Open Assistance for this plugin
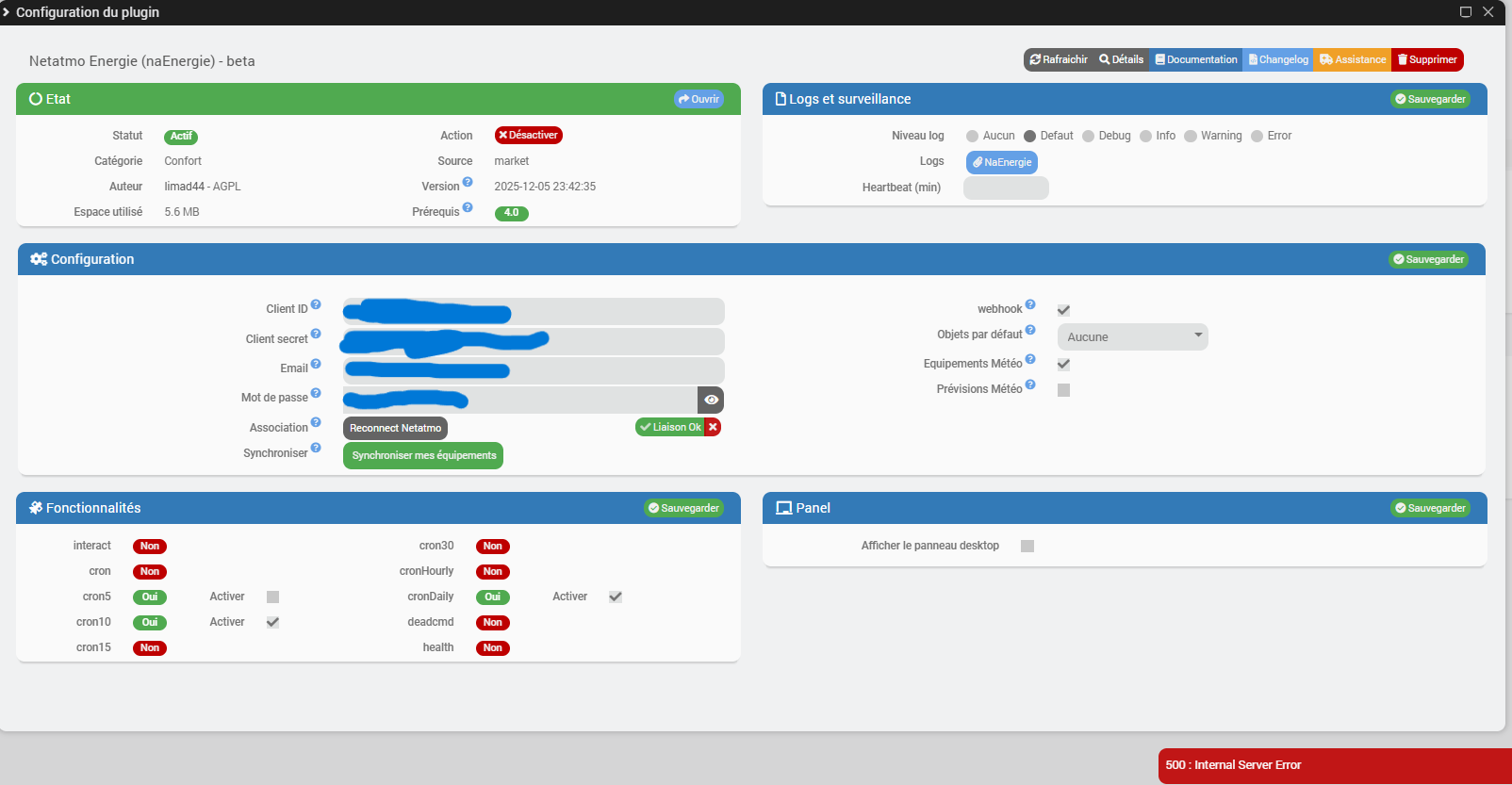This screenshot has height=785, width=1512. point(1353,59)
